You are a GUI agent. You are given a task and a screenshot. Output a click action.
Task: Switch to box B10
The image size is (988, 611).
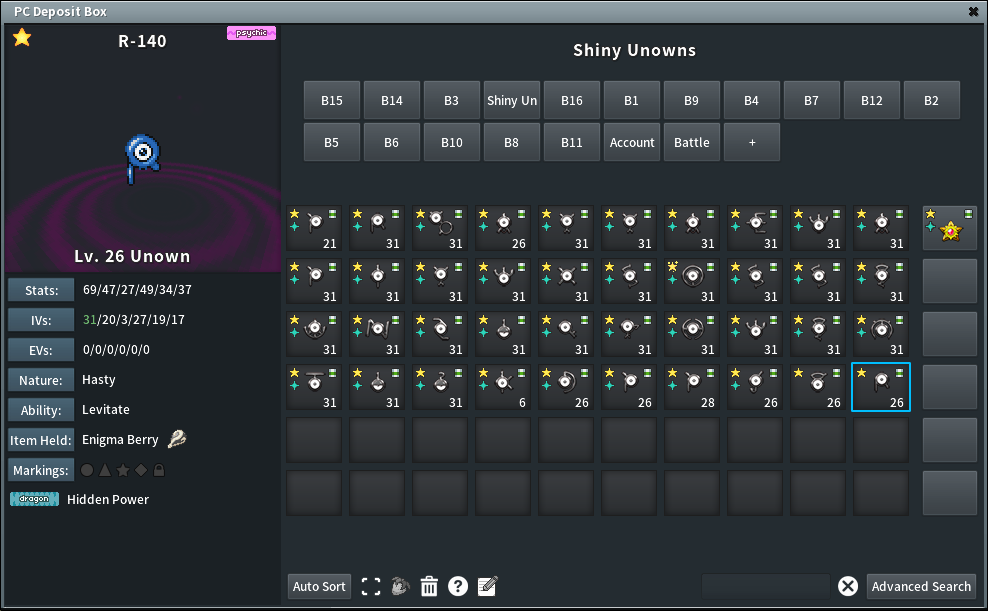pyautogui.click(x=452, y=142)
